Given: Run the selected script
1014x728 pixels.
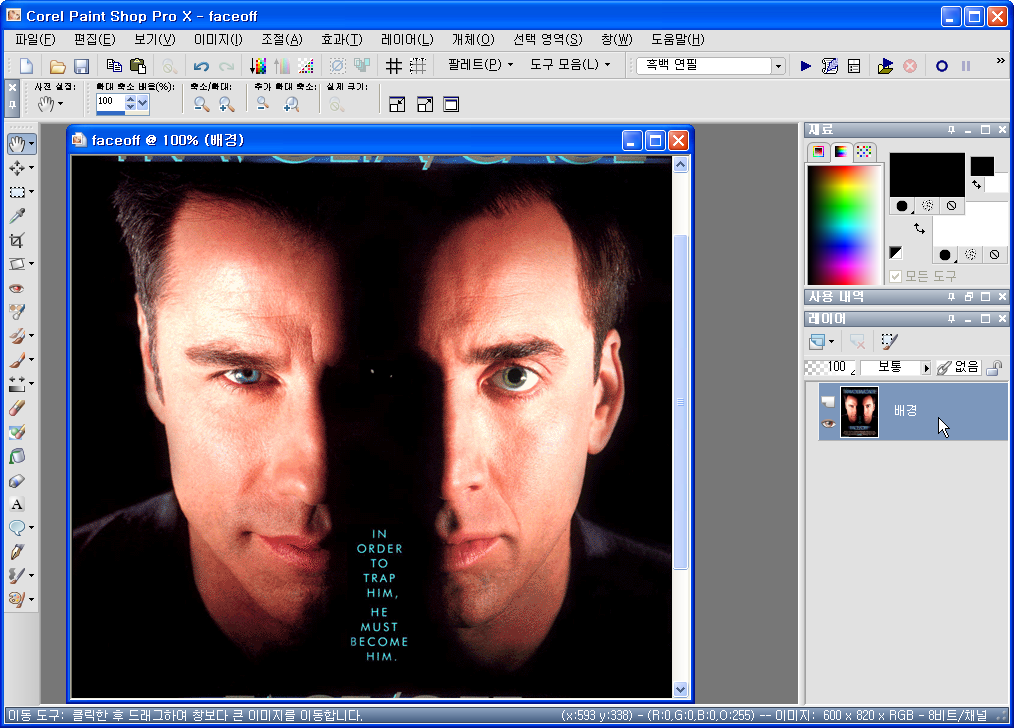Looking at the screenshot, I should (x=805, y=66).
